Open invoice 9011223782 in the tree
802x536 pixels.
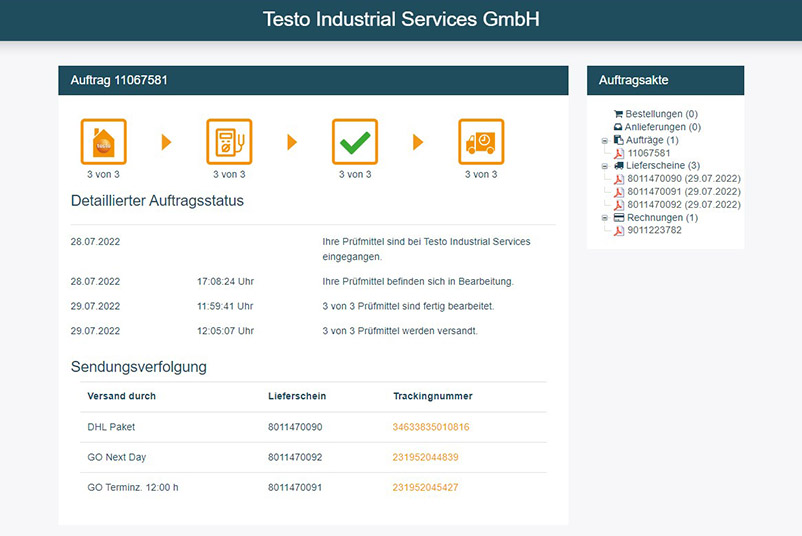coord(654,230)
